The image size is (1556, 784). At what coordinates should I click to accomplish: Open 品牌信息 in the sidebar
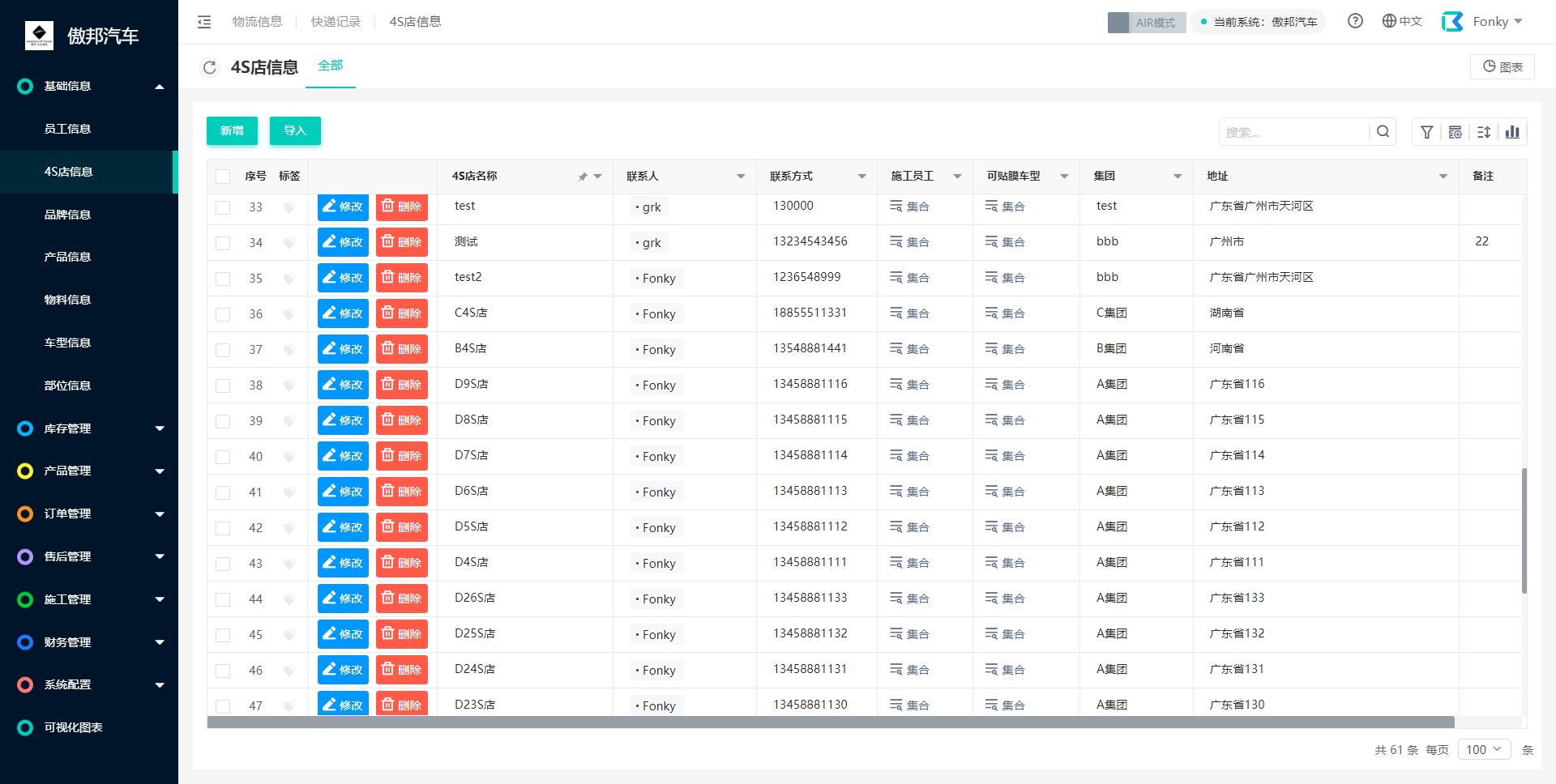click(x=89, y=215)
